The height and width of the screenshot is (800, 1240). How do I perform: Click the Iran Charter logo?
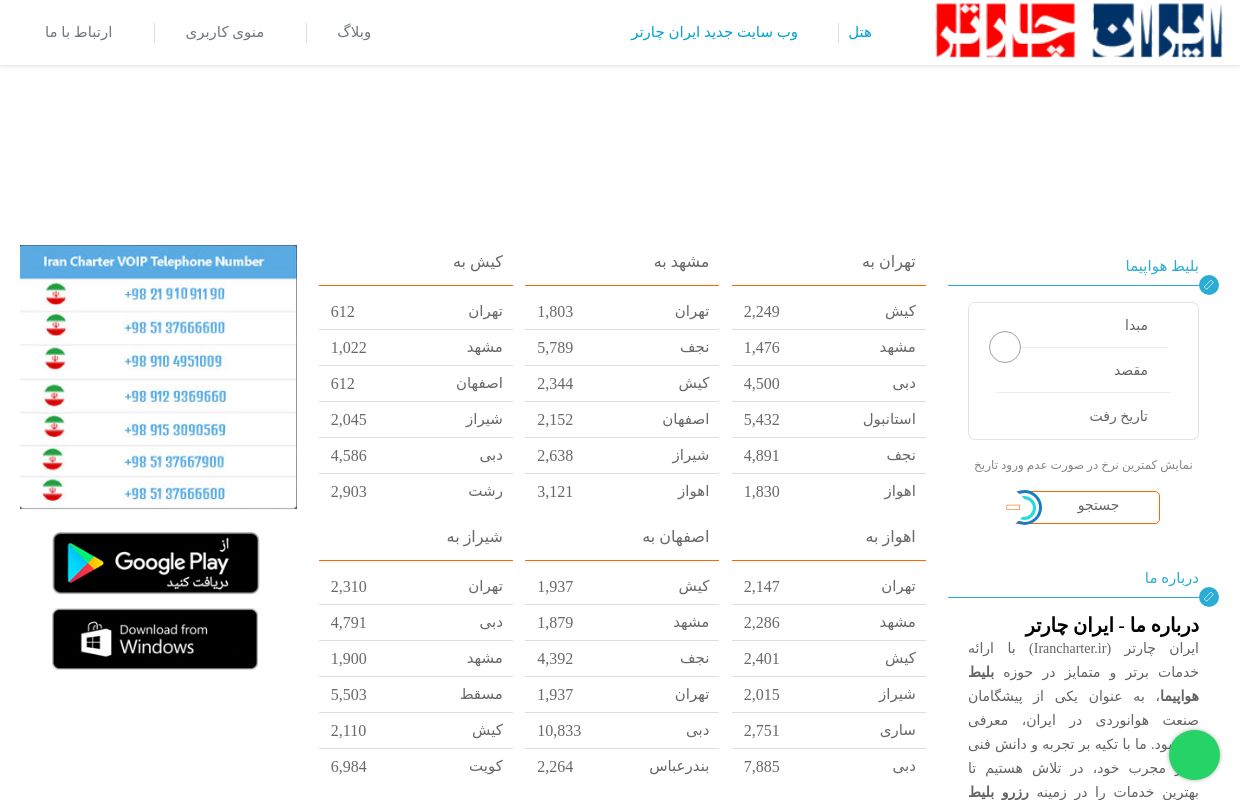pyautogui.click(x=1079, y=31)
